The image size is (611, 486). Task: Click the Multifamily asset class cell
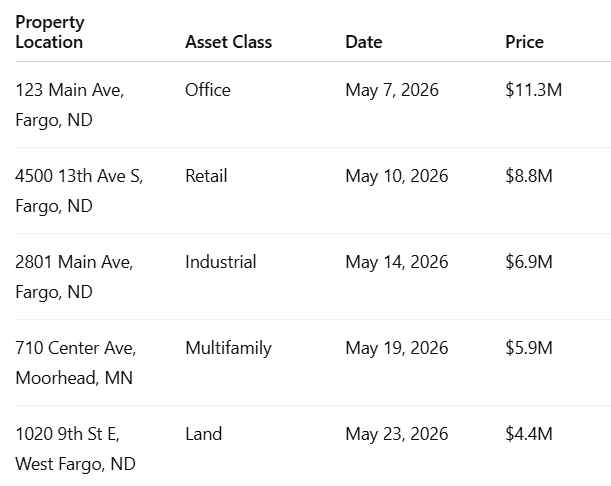[228, 348]
